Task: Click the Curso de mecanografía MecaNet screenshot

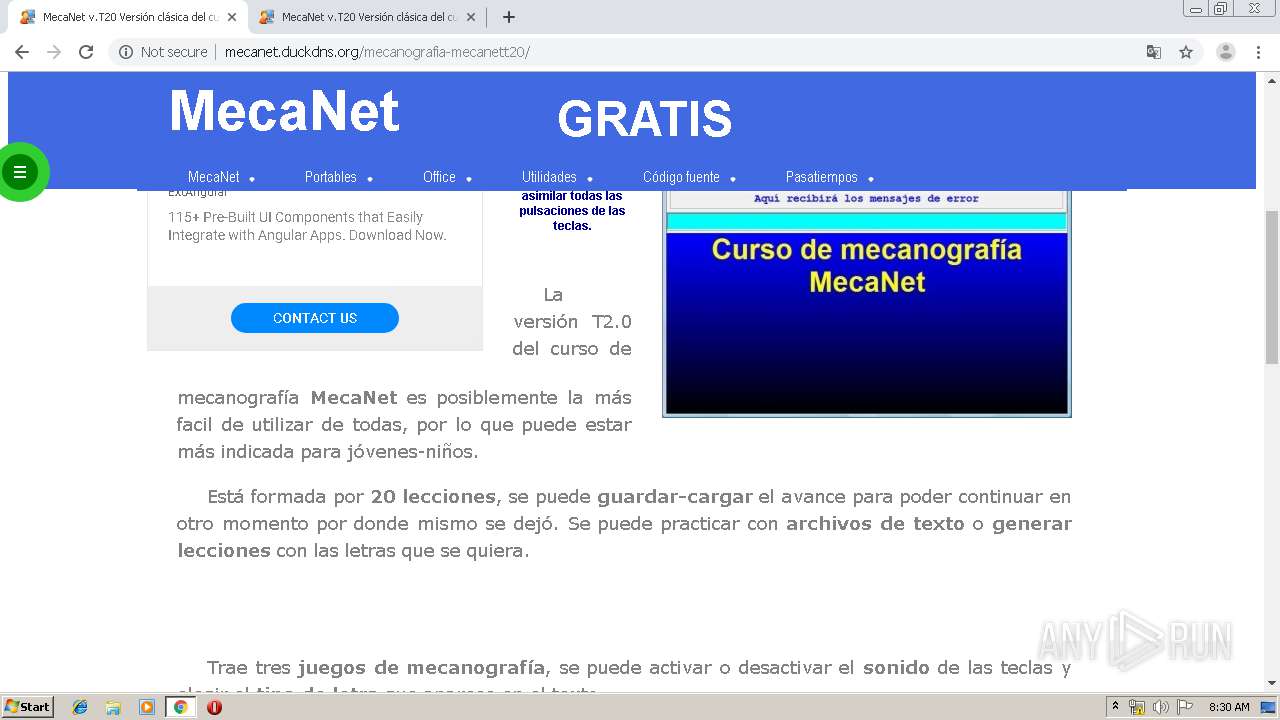Action: point(867,302)
